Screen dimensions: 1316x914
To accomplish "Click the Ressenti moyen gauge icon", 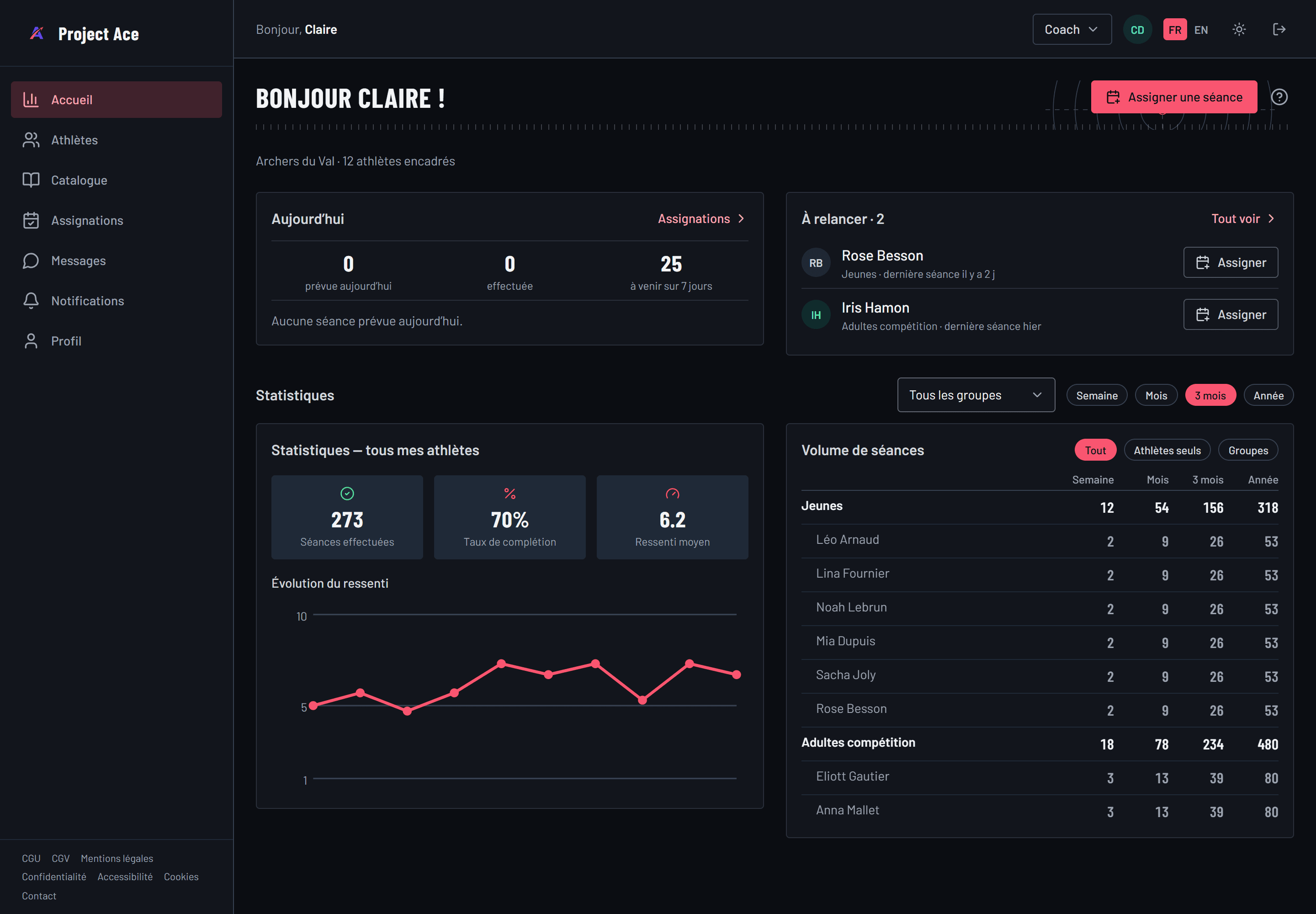I will point(672,493).
